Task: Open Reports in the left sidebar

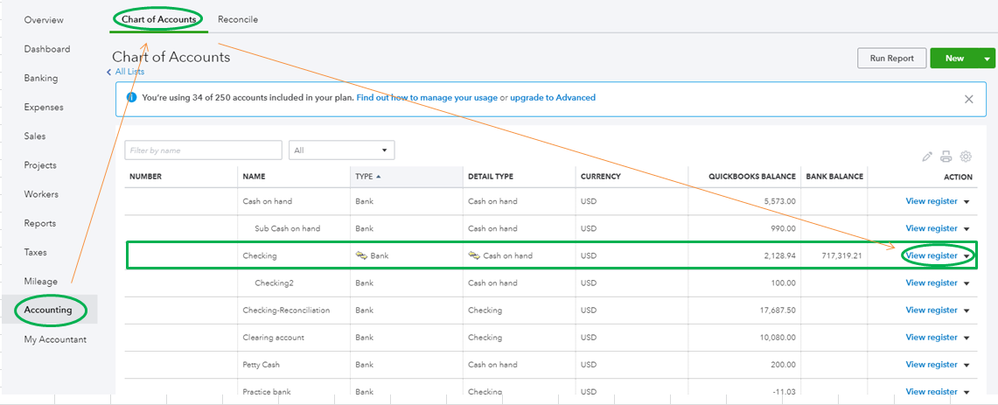Action: pos(39,224)
